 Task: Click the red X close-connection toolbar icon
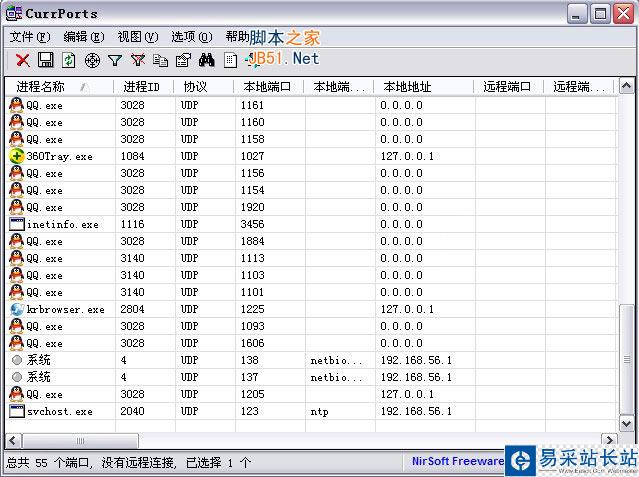(x=22, y=60)
